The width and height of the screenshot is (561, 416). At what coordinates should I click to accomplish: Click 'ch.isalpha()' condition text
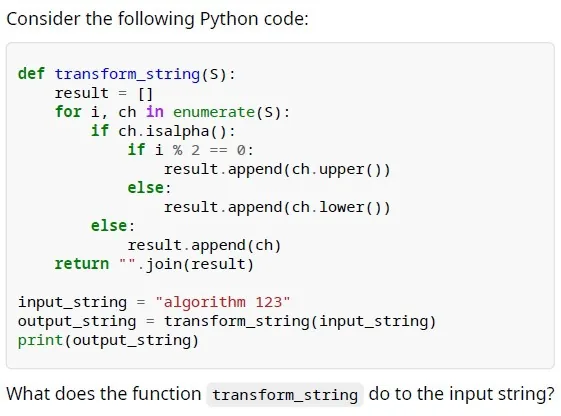[x=172, y=131]
